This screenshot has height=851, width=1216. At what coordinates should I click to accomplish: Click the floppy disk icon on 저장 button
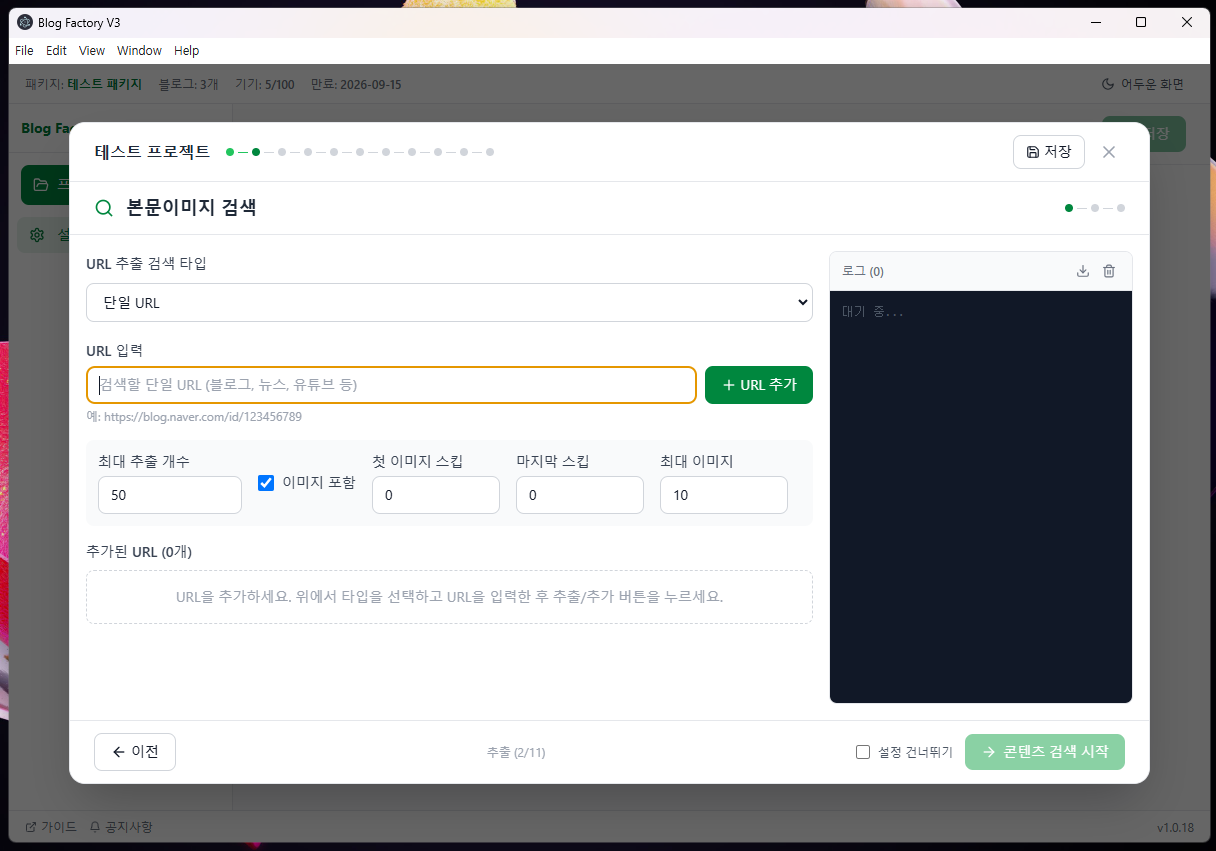pos(1032,151)
